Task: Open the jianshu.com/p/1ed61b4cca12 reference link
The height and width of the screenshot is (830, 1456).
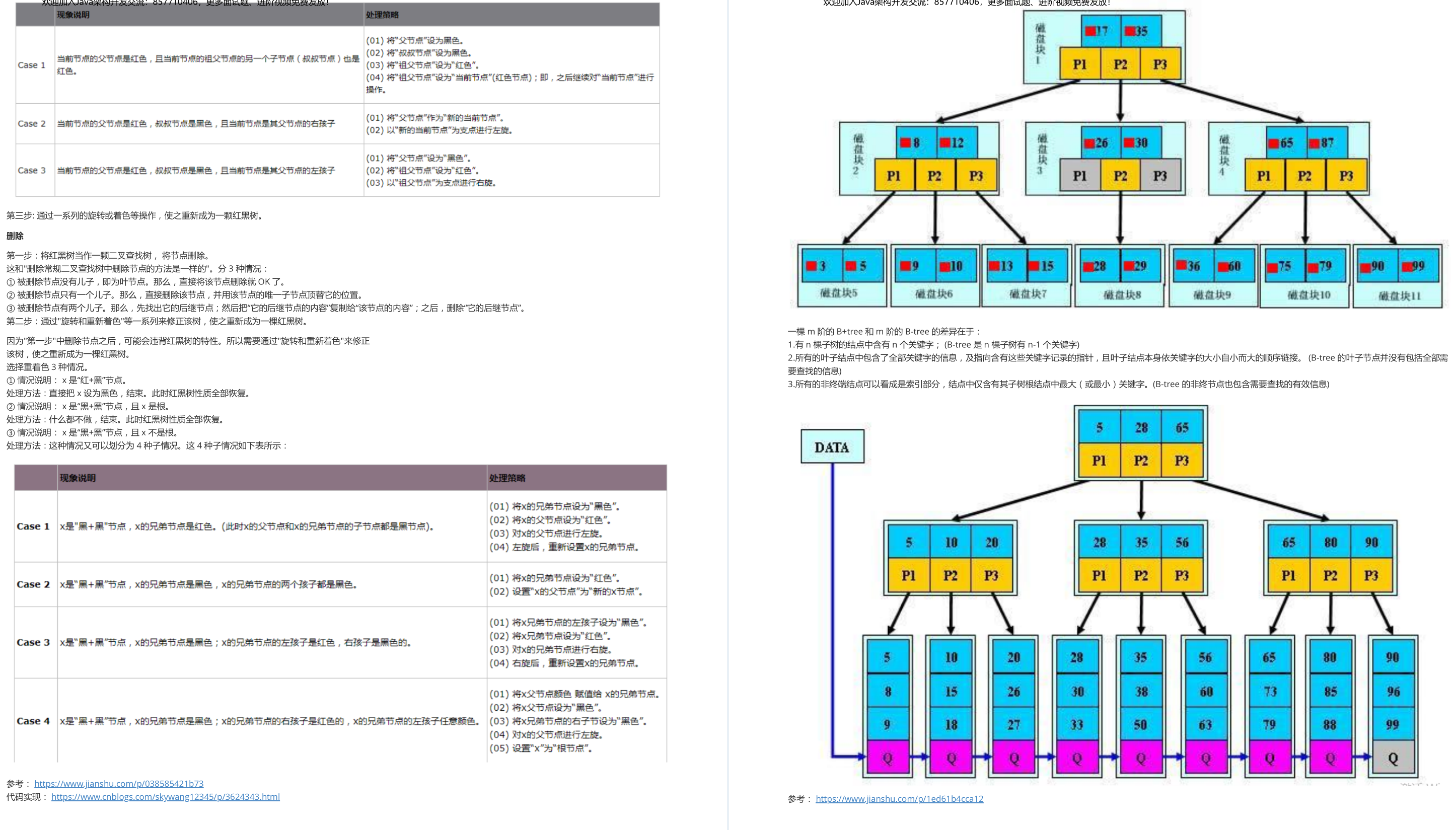Action: 899,799
